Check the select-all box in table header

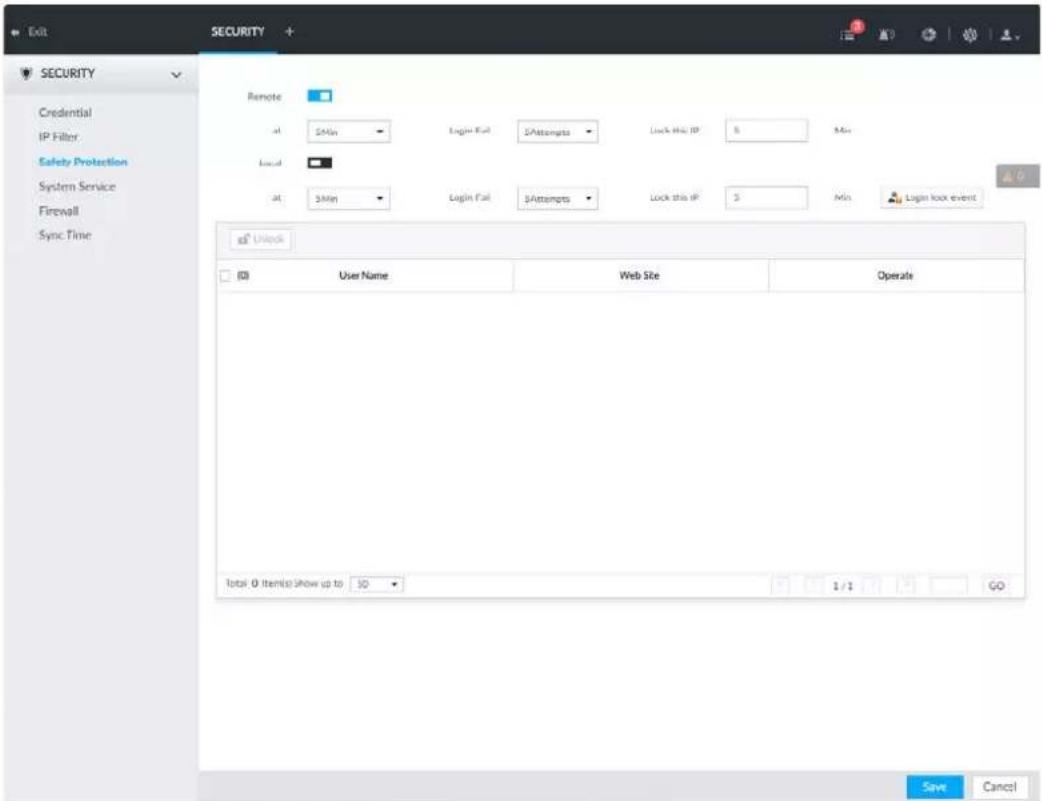tap(225, 275)
